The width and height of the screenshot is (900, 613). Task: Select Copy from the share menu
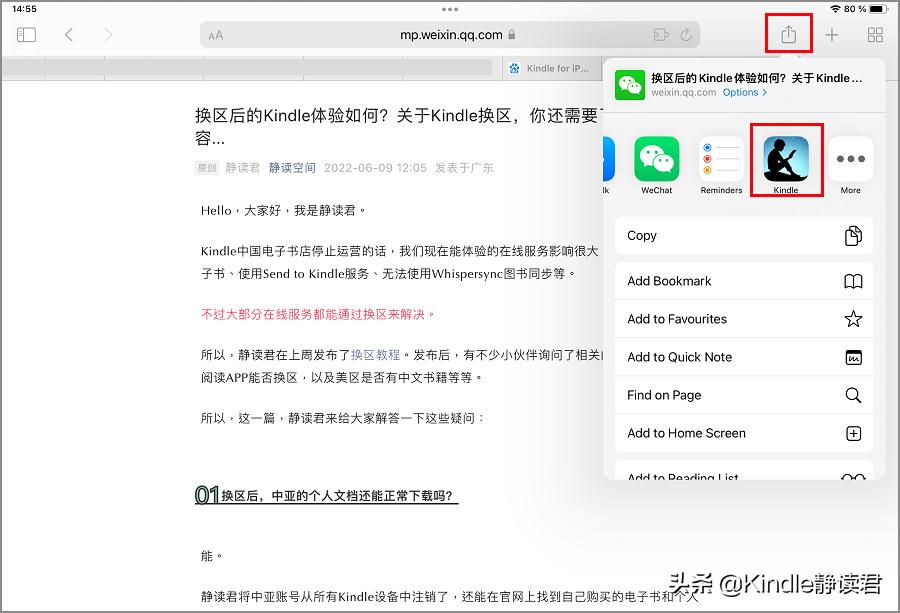[744, 235]
